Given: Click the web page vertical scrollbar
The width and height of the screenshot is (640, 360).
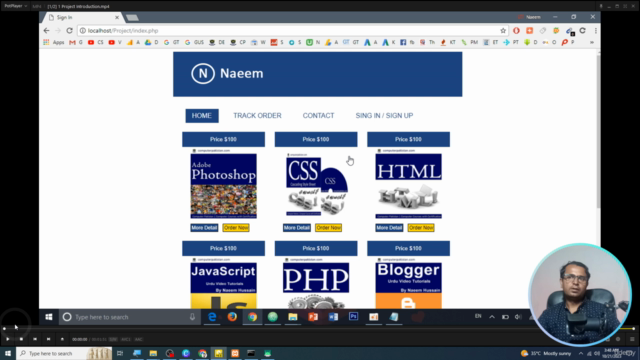Looking at the screenshot, I should pyautogui.click(x=598, y=131).
